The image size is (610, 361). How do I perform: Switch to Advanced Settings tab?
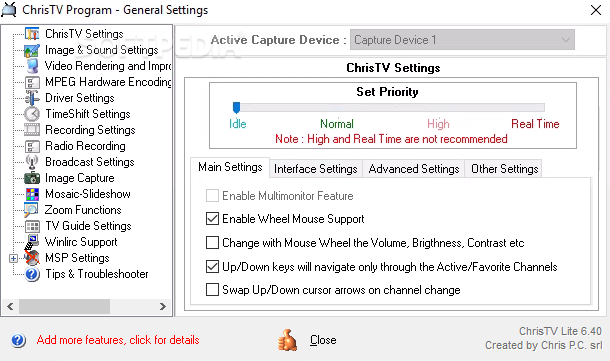click(x=414, y=169)
